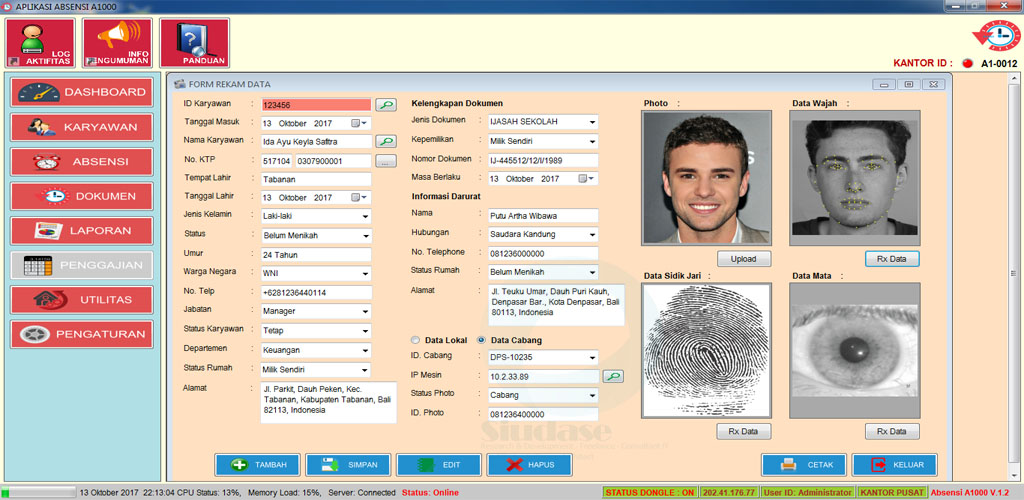
Task: Open the Jabatan dropdown list
Action: tap(364, 311)
